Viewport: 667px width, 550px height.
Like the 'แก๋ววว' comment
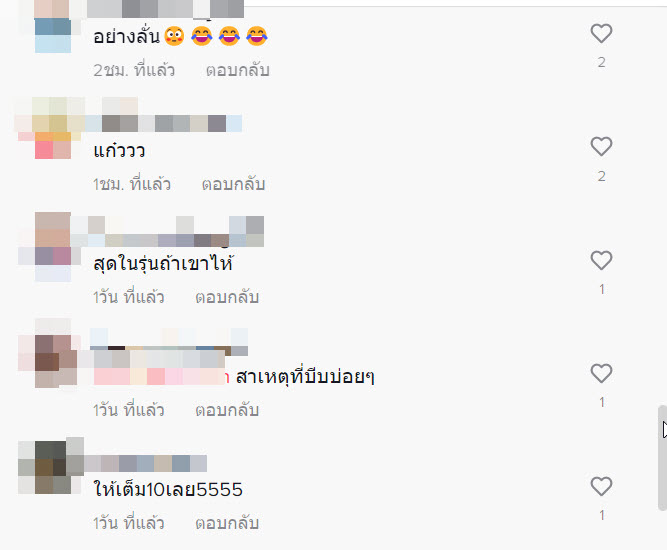click(601, 147)
